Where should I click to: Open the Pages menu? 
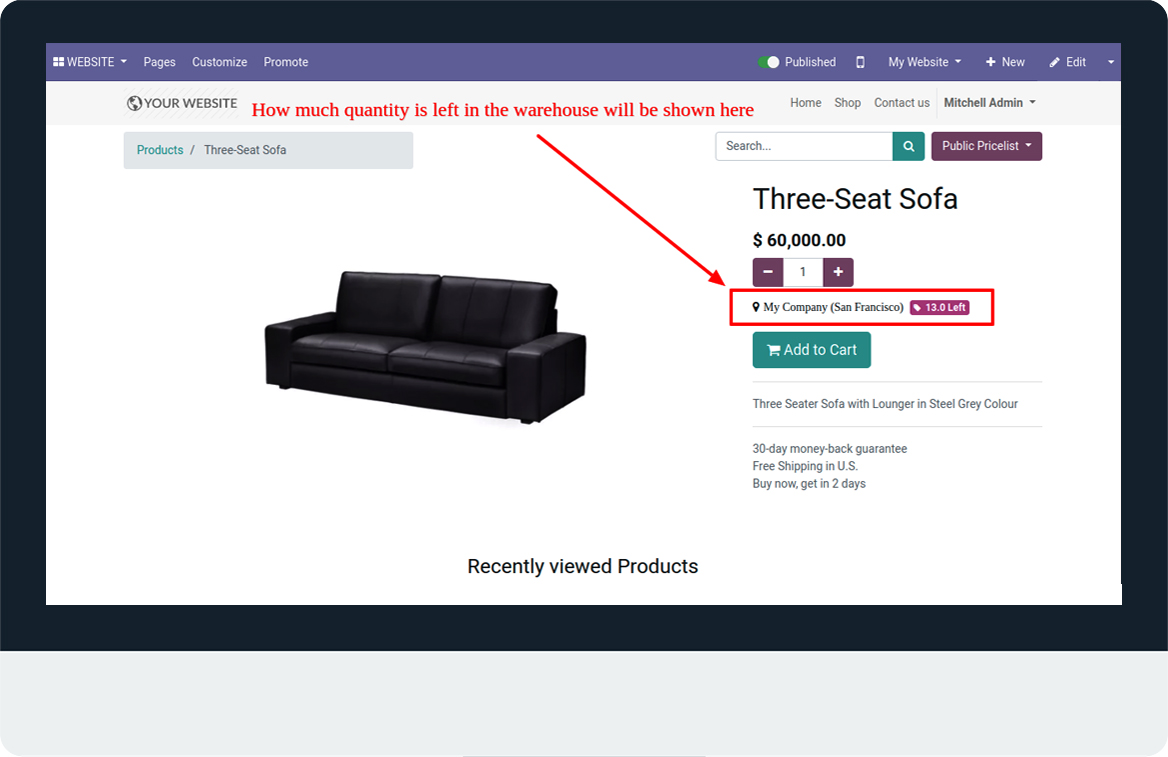(159, 62)
